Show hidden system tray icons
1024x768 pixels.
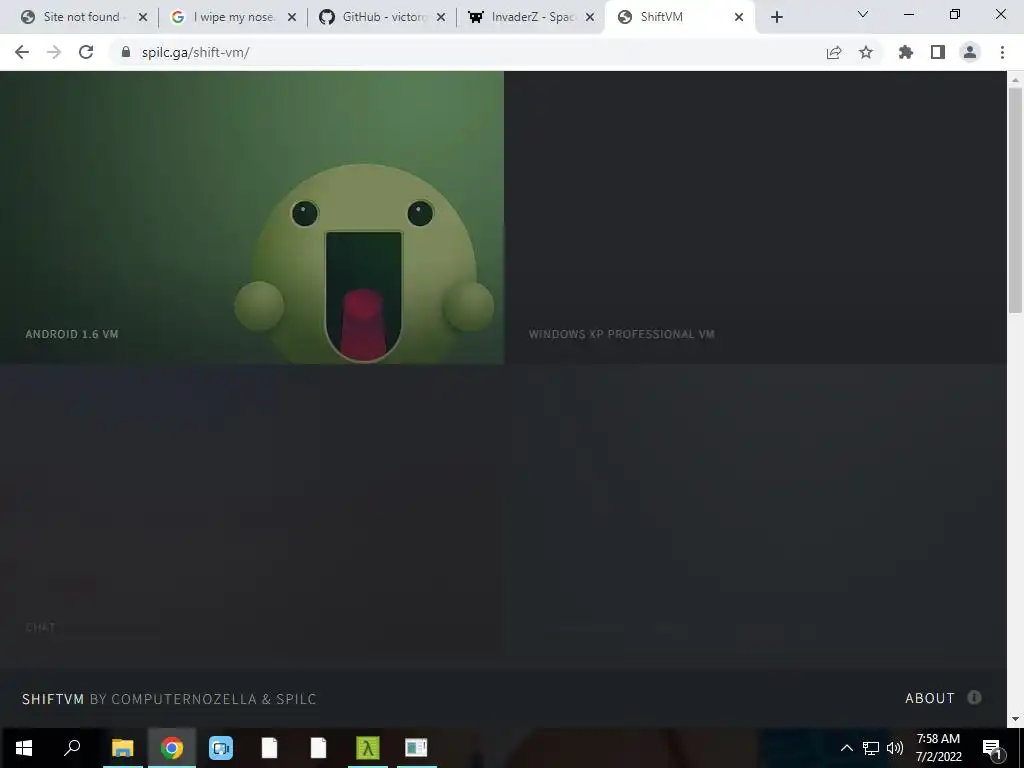tap(846, 748)
